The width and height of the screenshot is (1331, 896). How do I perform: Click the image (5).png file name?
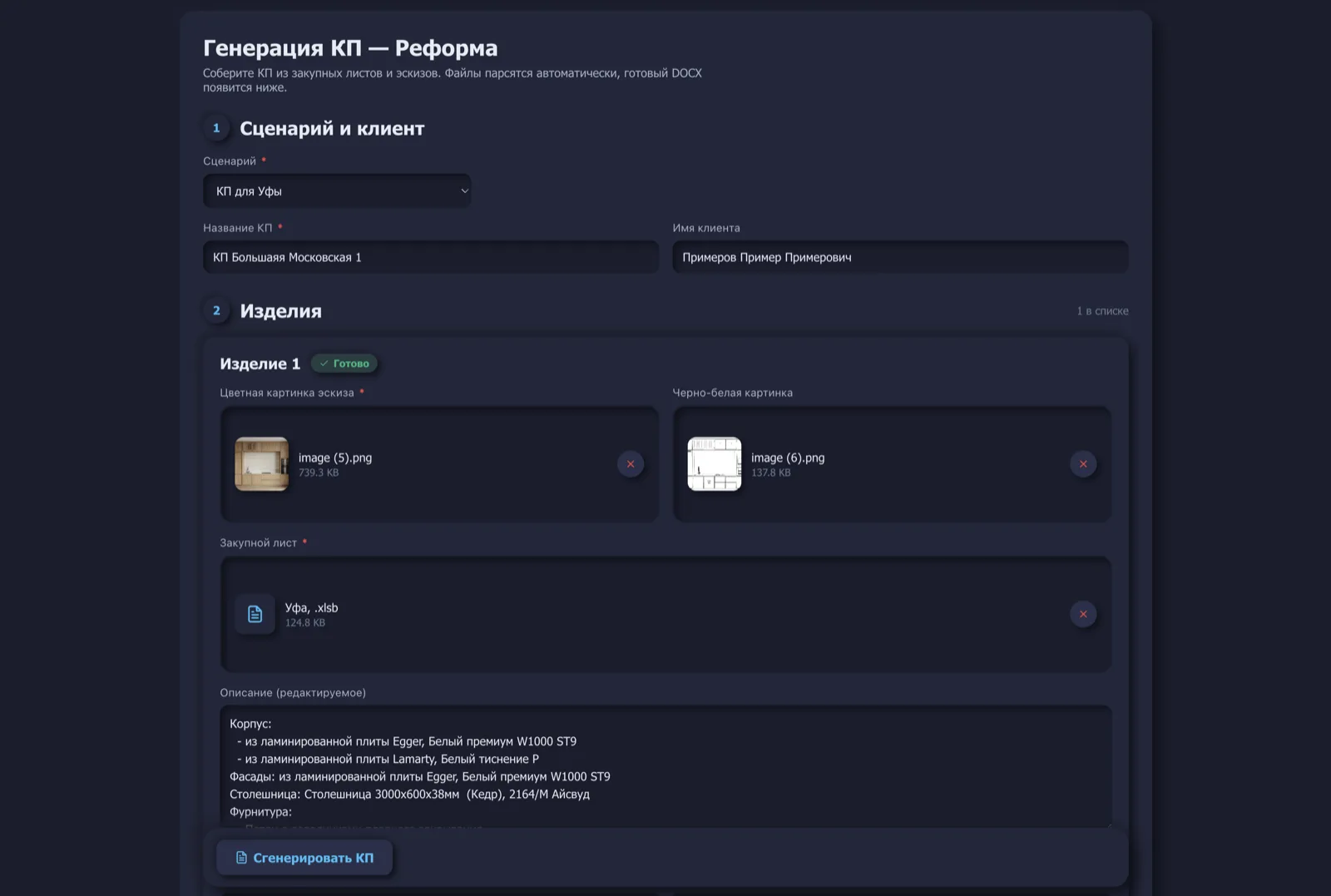pyautogui.click(x=335, y=458)
